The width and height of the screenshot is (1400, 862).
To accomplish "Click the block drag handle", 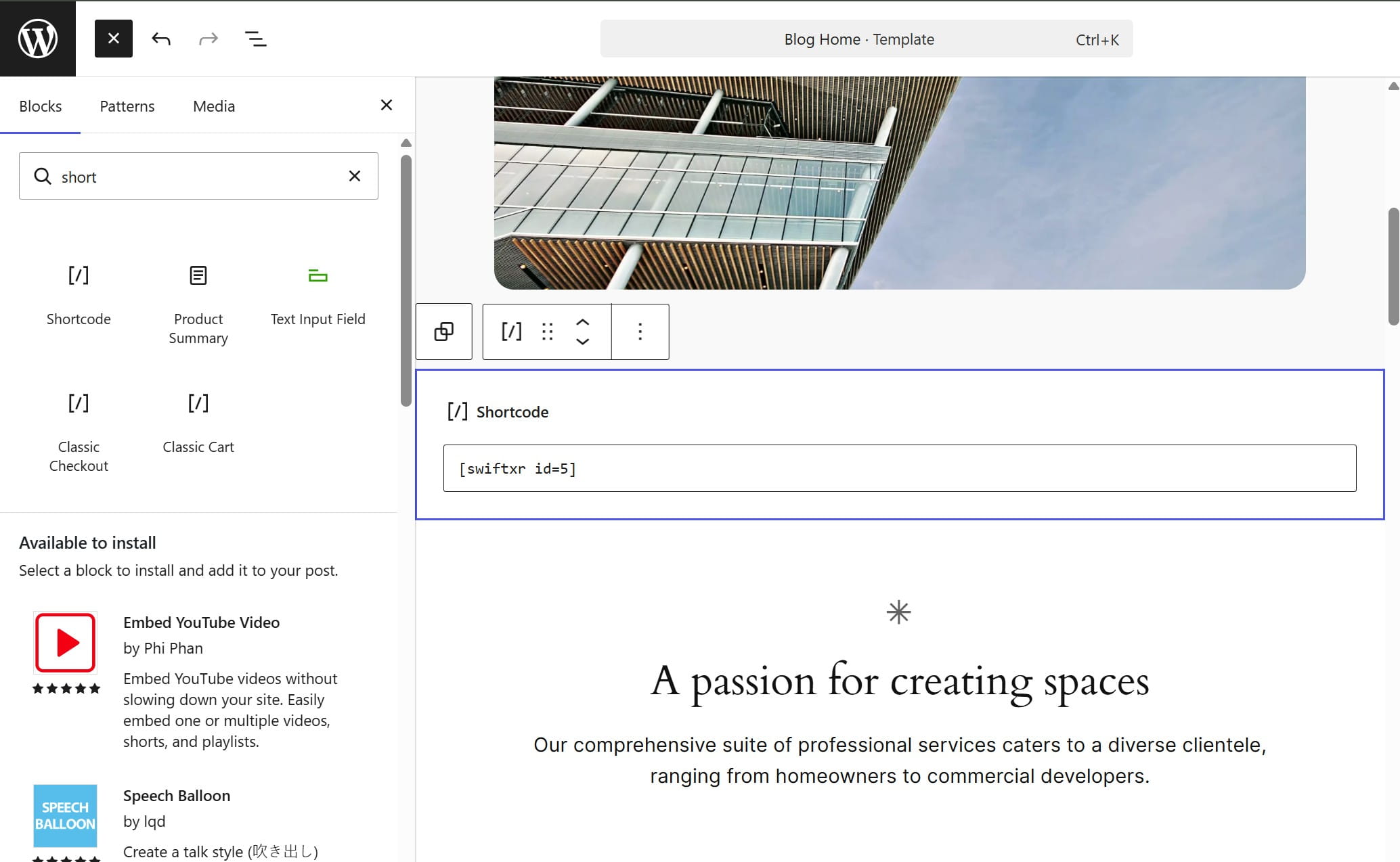I will [548, 332].
